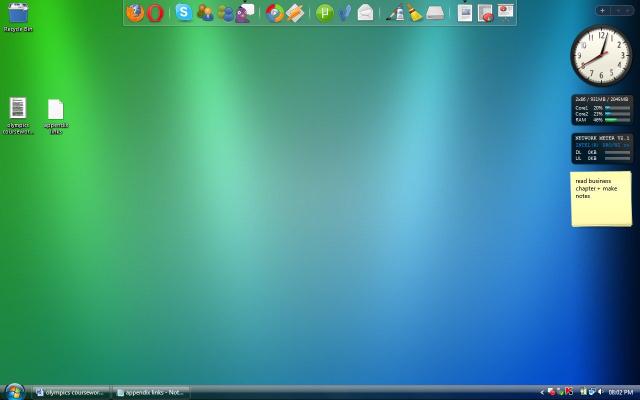Start Skype from the dock
Screen dimensions: 640x400
click(x=184, y=12)
